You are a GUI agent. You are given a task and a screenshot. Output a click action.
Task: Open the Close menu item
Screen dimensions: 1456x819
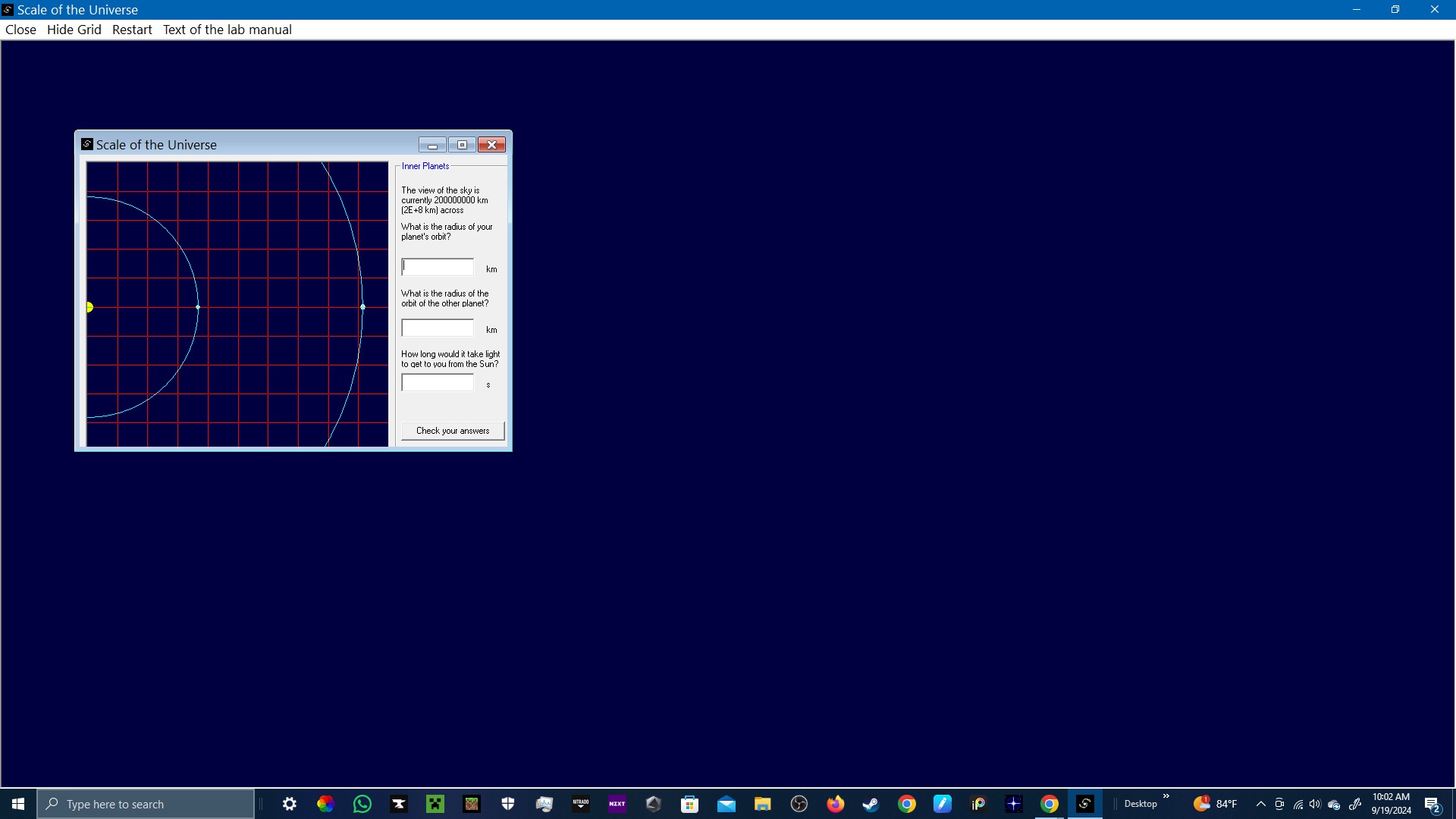click(20, 30)
